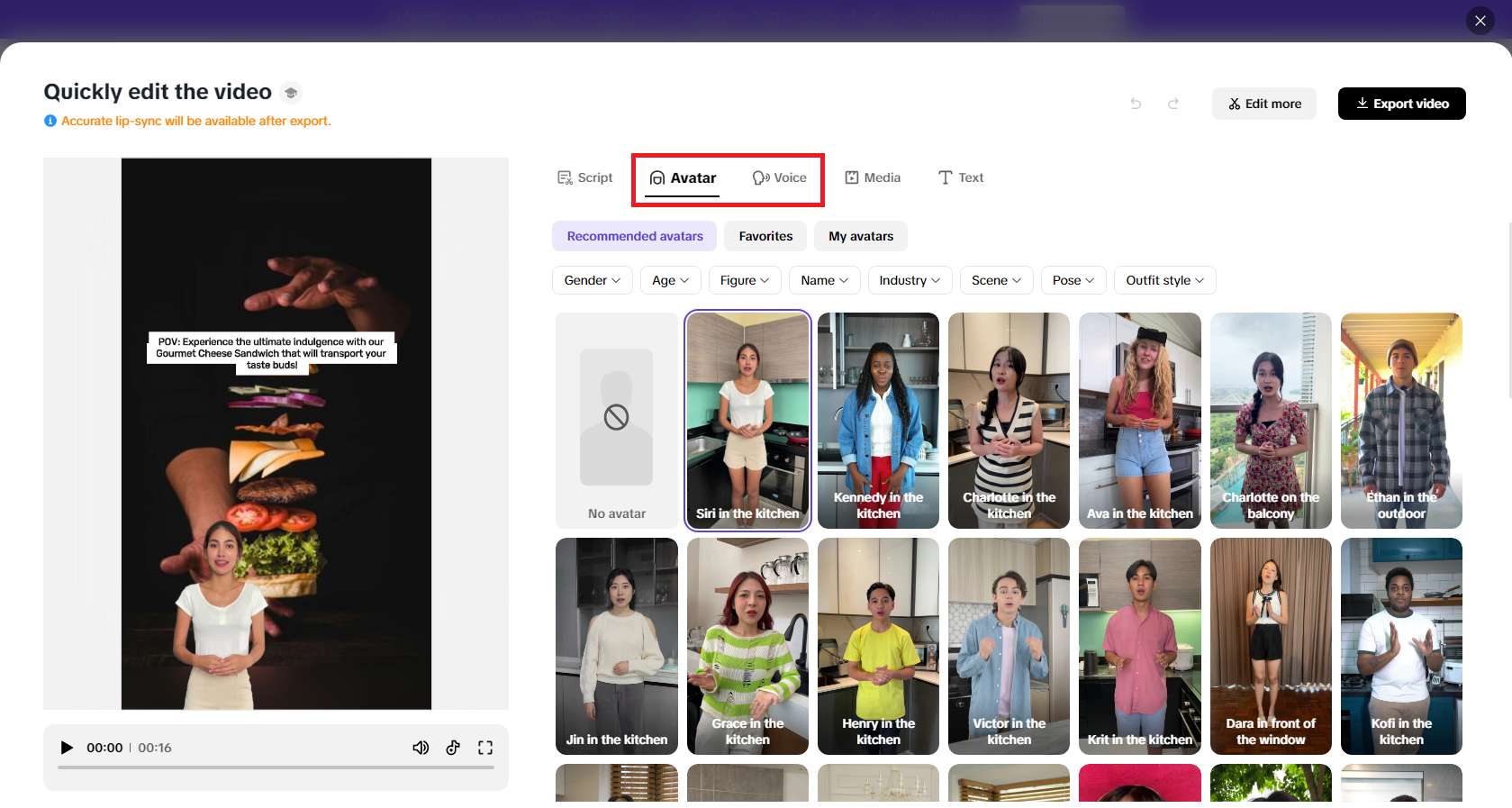The image size is (1512, 808).
Task: Click the TikTok preview icon
Action: (x=453, y=748)
